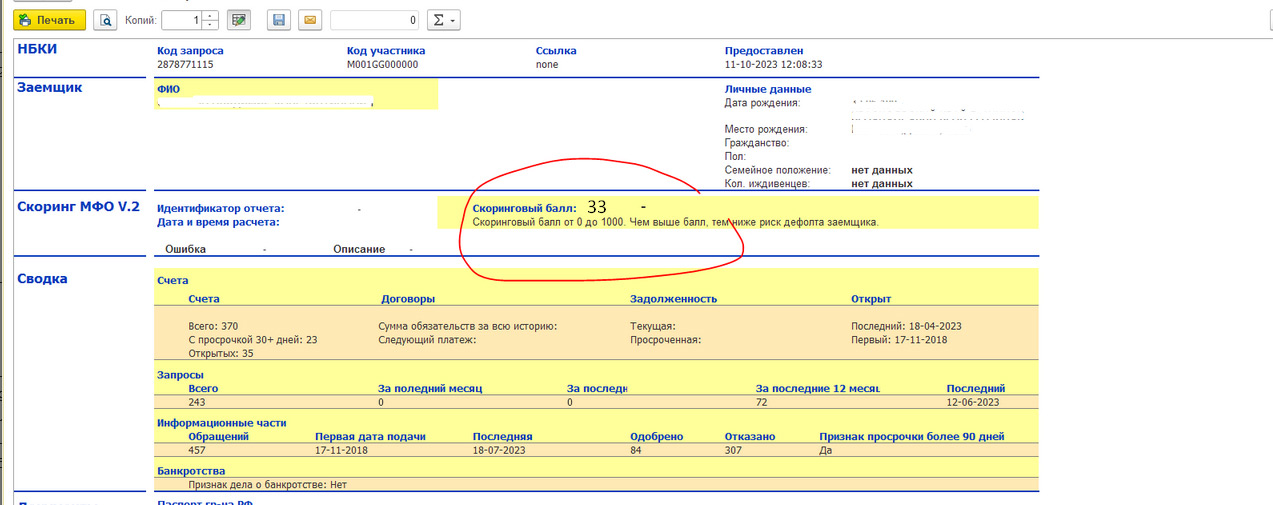Select the Ссылка value none
1273x505 pixels.
(x=547, y=64)
